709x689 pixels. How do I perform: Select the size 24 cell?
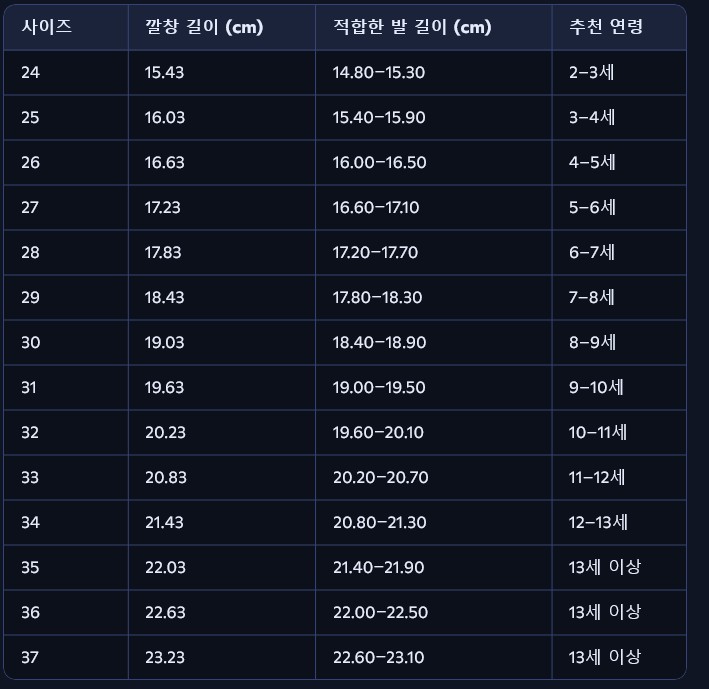30,72
